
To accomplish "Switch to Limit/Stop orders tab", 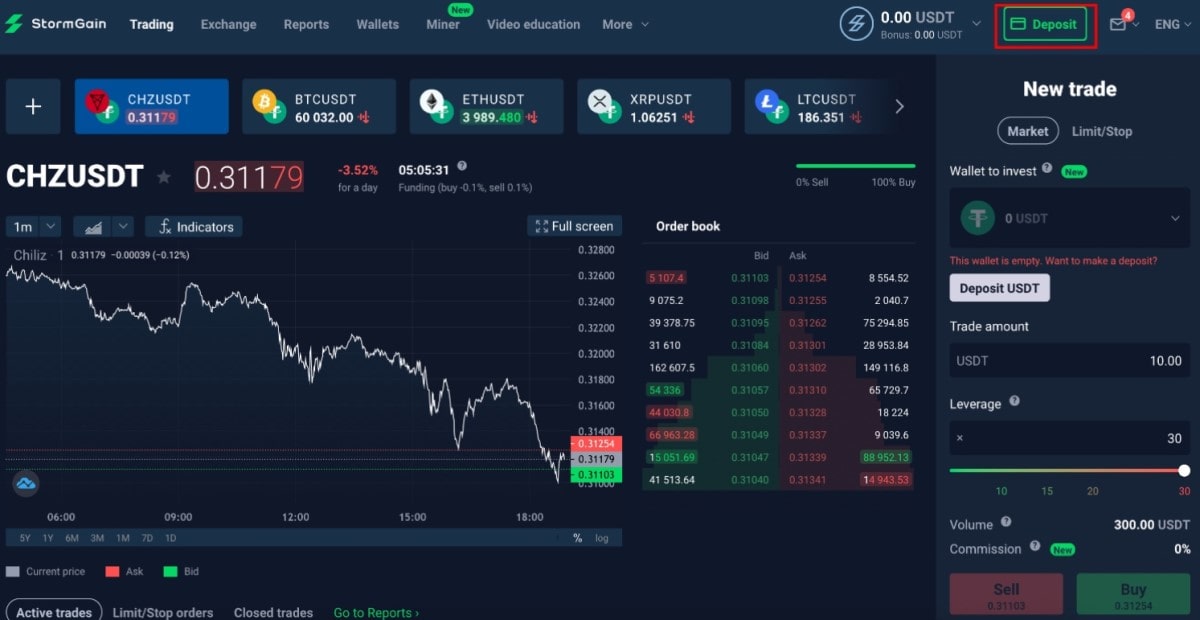I will (163, 612).
